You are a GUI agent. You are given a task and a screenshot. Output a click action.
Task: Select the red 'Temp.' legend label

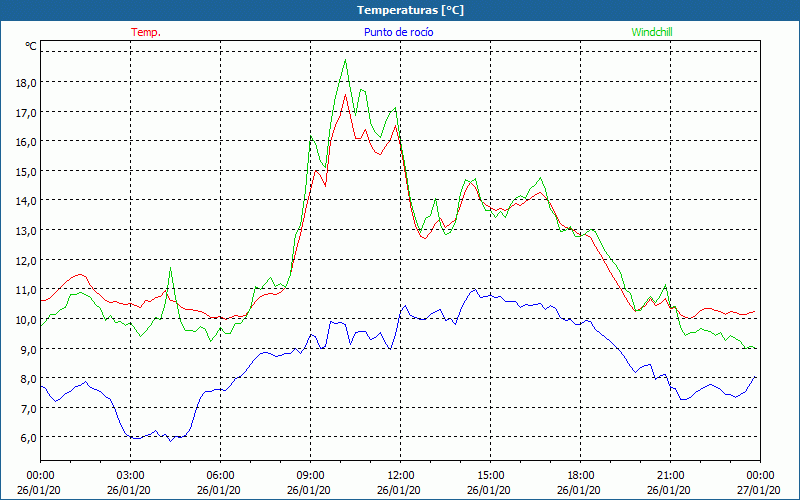[x=146, y=32]
